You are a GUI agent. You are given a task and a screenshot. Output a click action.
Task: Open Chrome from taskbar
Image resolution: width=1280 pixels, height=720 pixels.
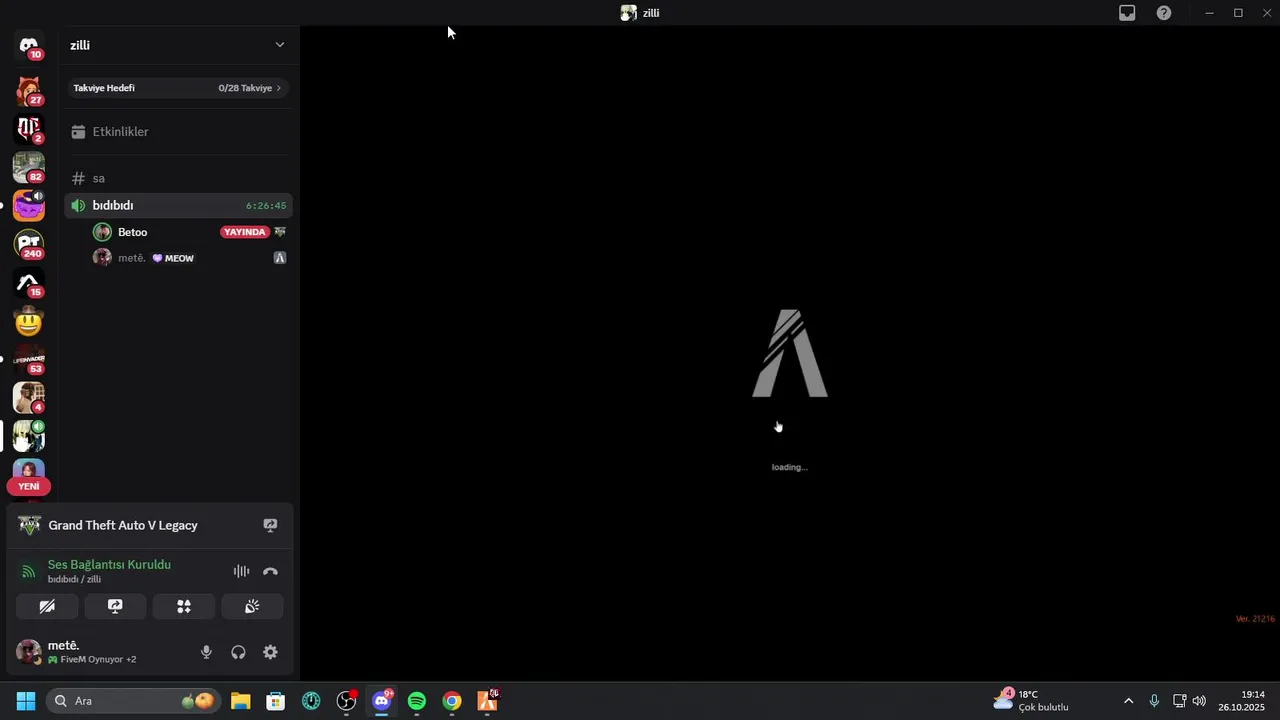(x=452, y=701)
